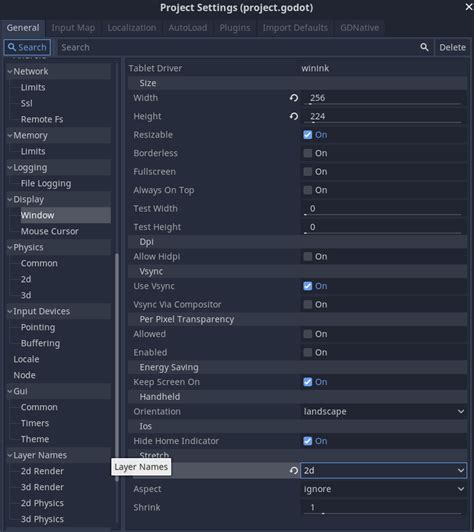Open the Orientation landscape dropdown
Image resolution: width=474 pixels, height=532 pixels.
(383, 412)
